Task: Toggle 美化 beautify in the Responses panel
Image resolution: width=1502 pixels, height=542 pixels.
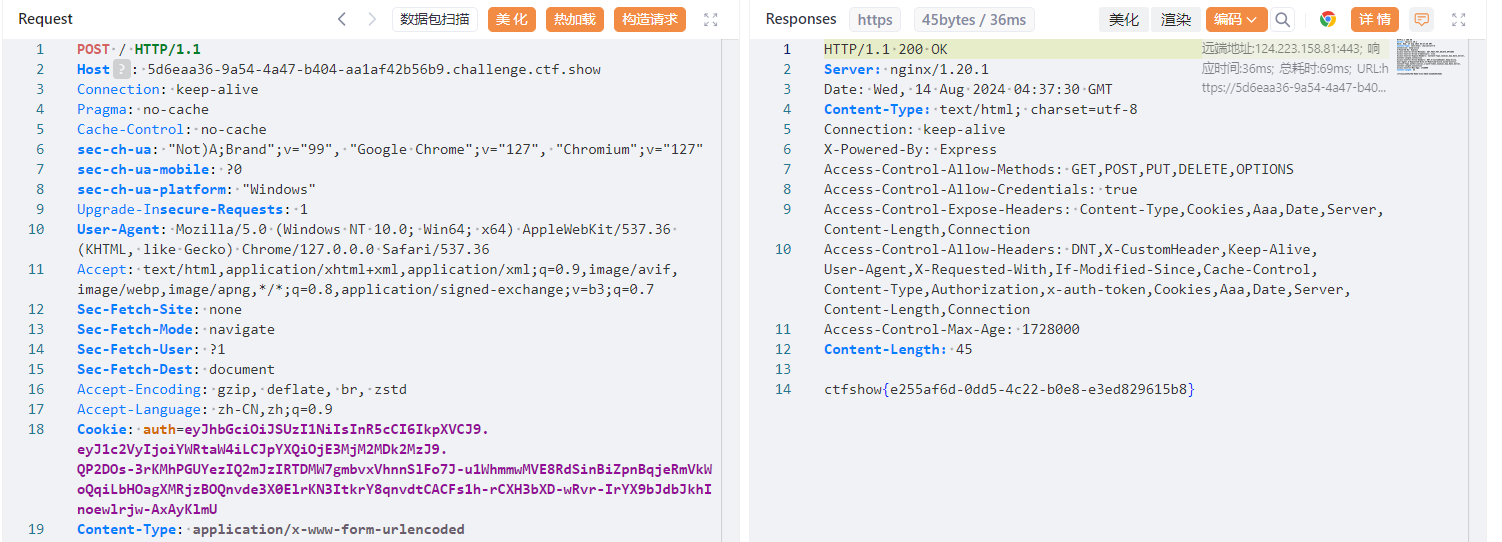Action: (x=1124, y=19)
